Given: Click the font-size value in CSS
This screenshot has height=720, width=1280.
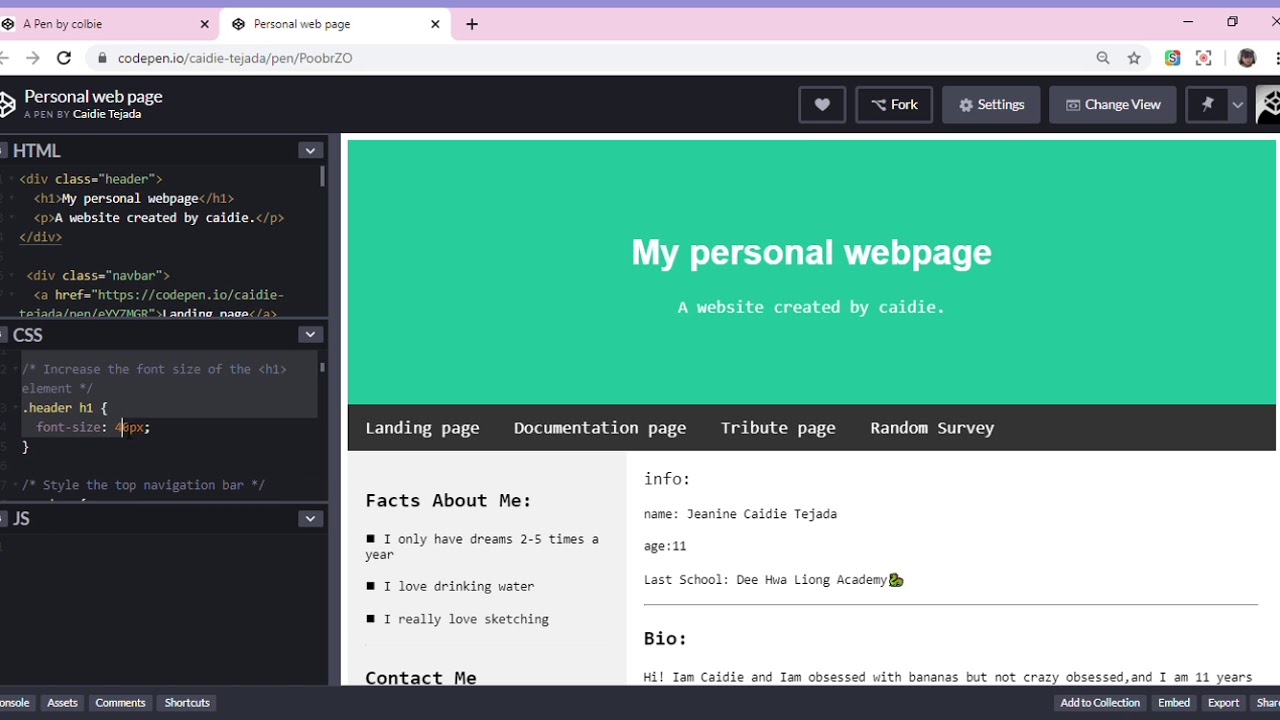Looking at the screenshot, I should (130, 427).
